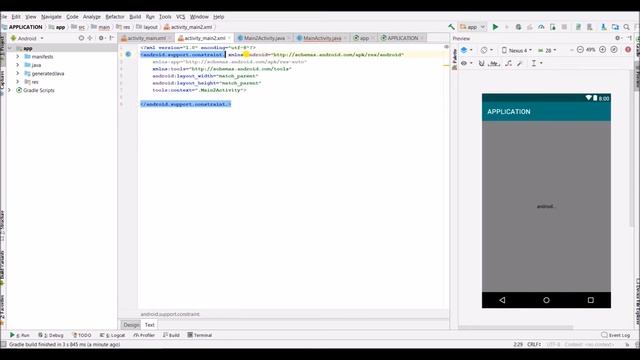Tap the Home button in phone preview
This screenshot has height=360, width=640.
coord(546,300)
